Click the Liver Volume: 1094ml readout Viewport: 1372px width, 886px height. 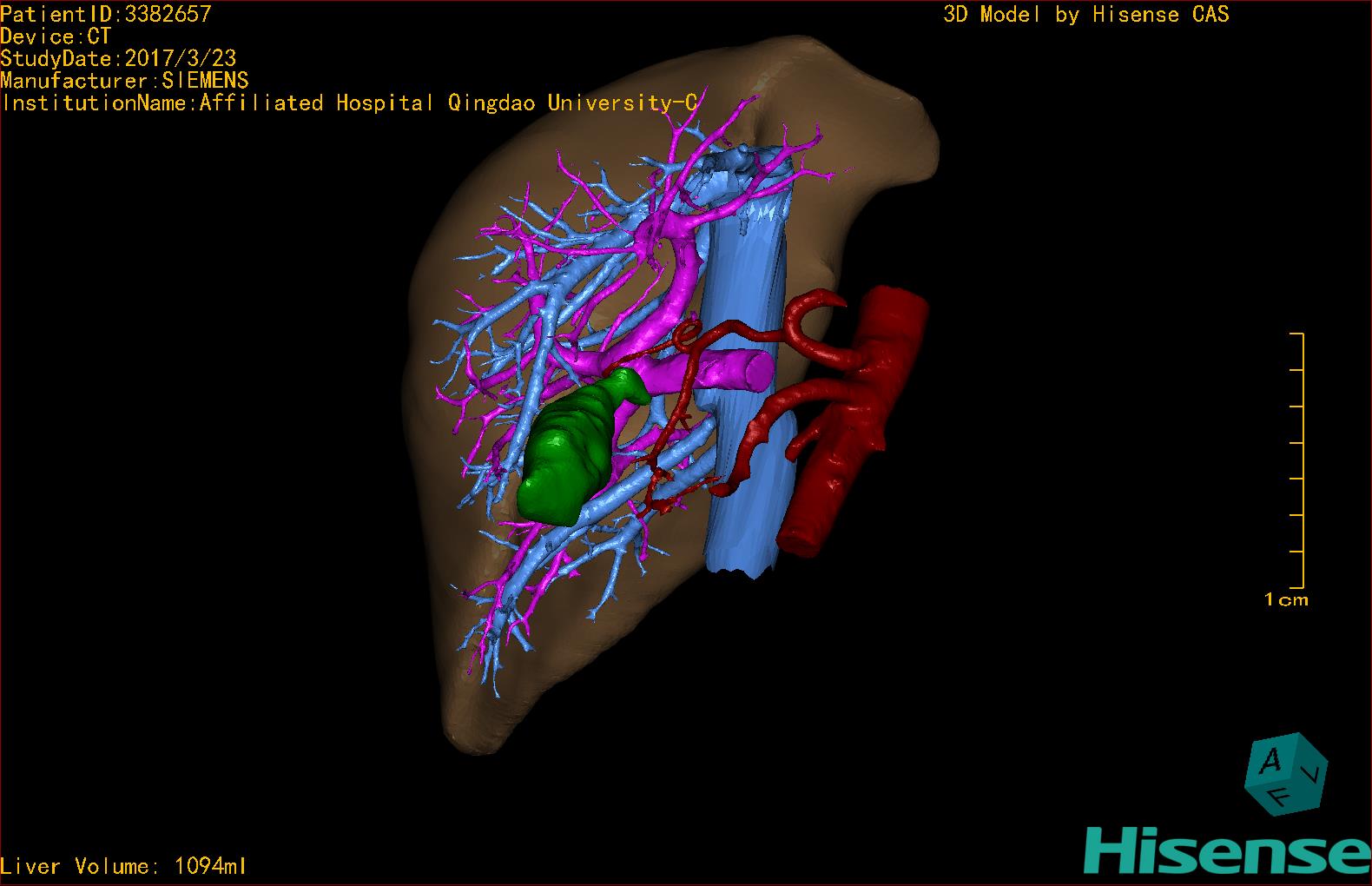tap(124, 866)
